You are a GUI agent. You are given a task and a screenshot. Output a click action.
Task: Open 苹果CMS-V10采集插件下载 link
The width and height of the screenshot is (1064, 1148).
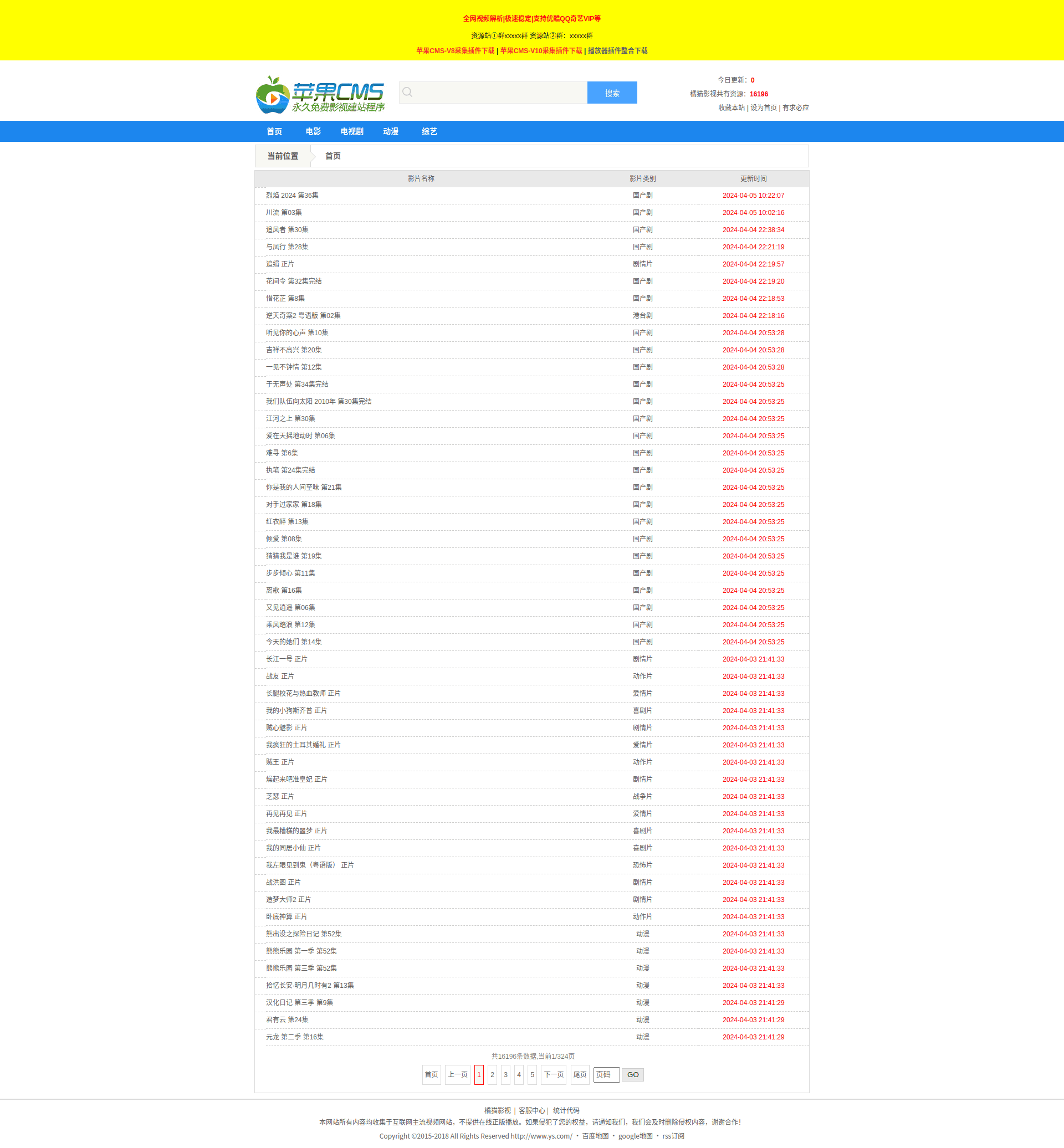pyautogui.click(x=541, y=50)
